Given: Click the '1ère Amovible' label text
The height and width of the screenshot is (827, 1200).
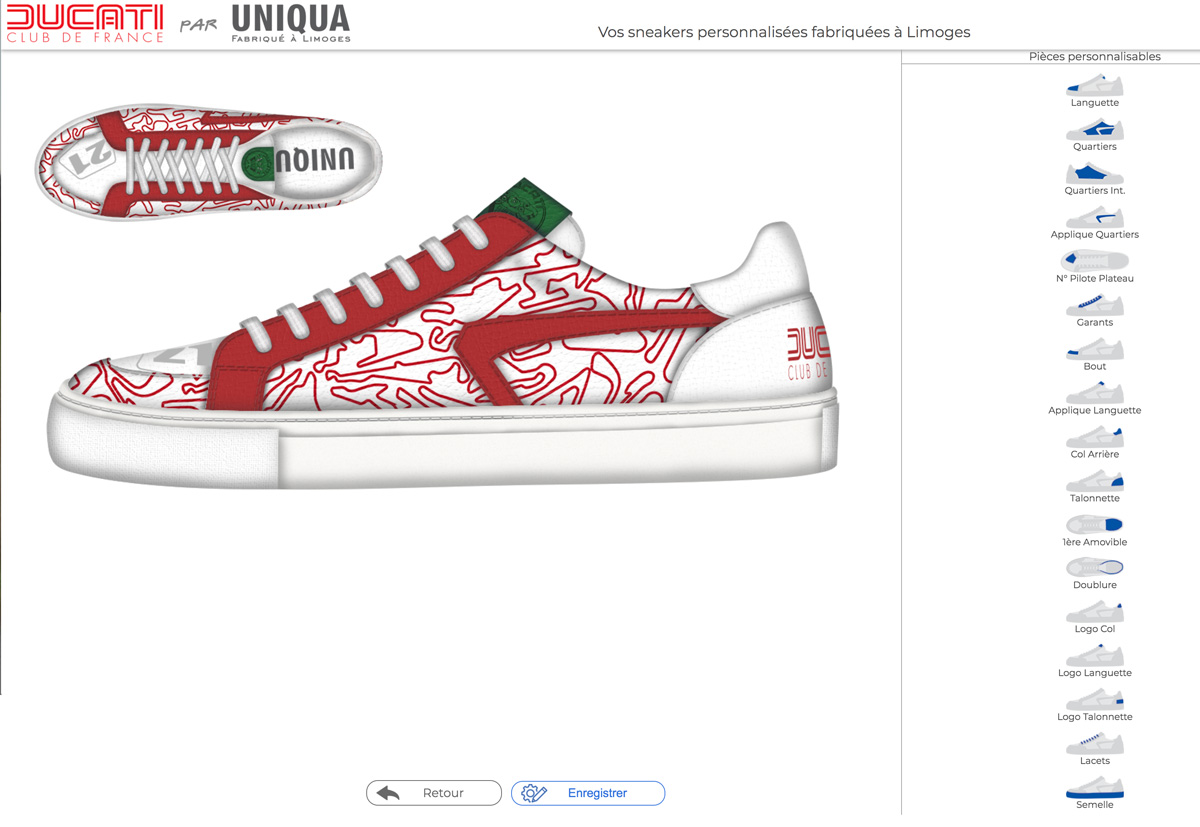Looking at the screenshot, I should pyautogui.click(x=1095, y=542).
